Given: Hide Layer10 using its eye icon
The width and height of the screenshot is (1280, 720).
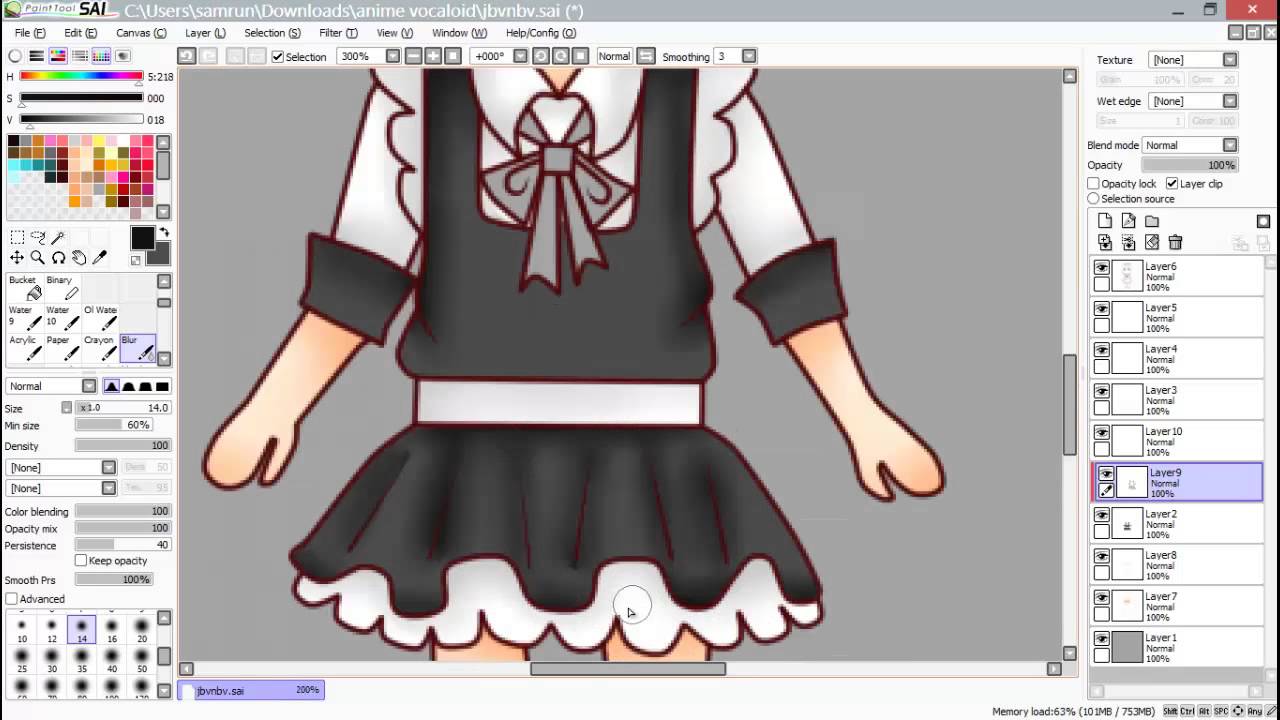Looking at the screenshot, I should click(1102, 433).
